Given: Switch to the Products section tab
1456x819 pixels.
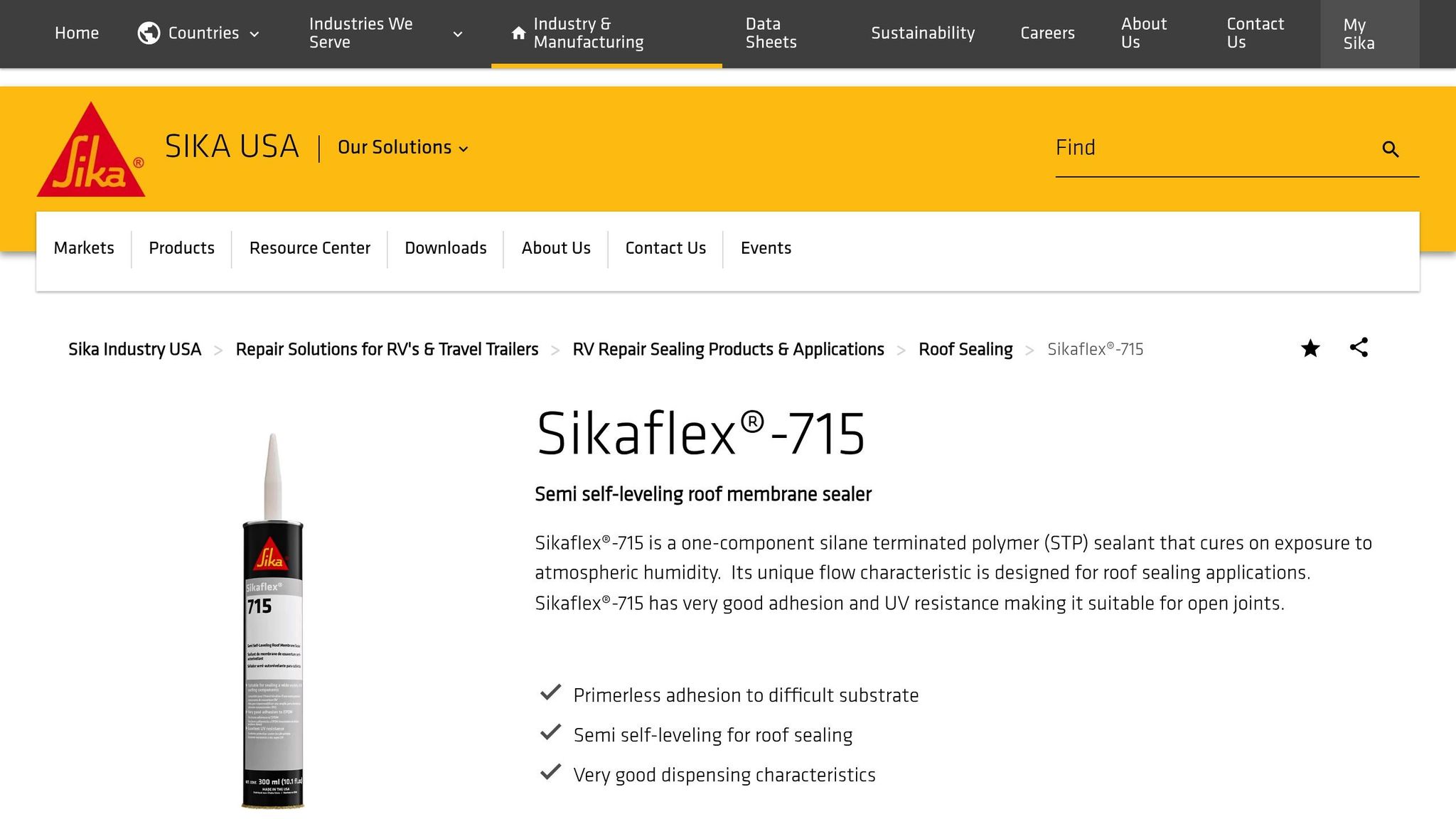Looking at the screenshot, I should tap(181, 247).
